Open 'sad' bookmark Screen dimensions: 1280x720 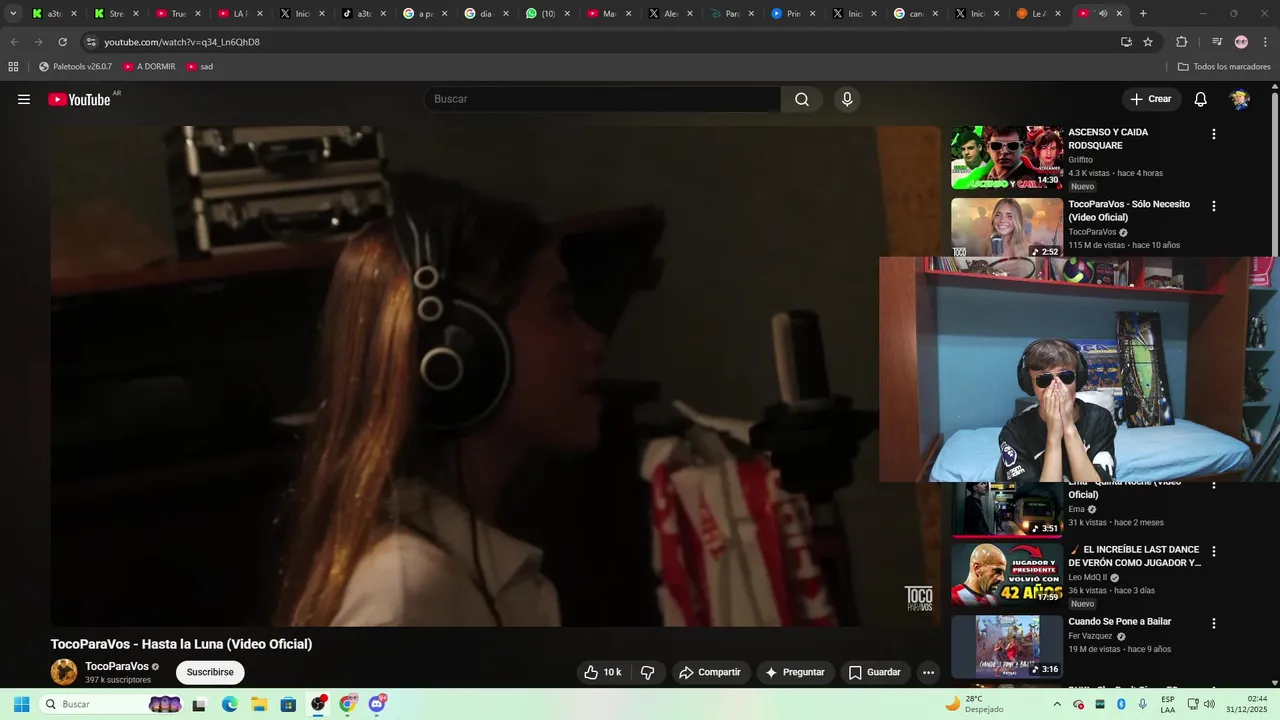click(199, 67)
